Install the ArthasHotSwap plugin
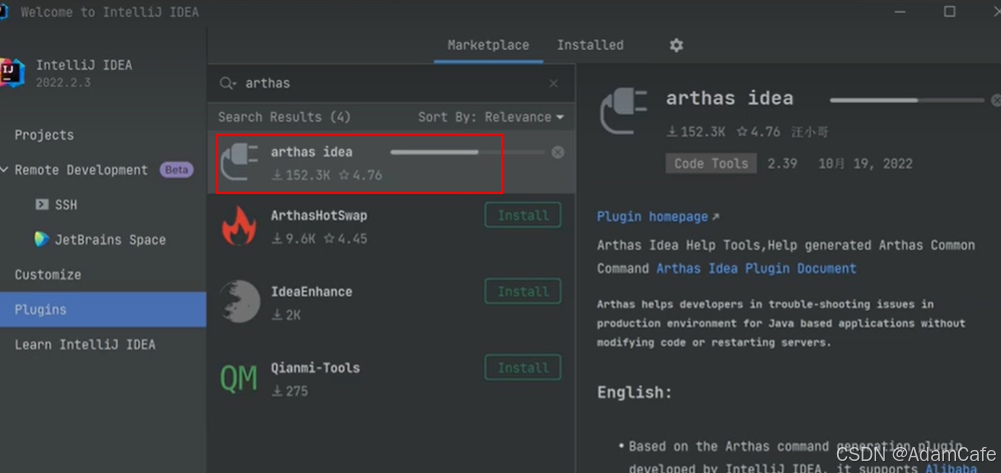 point(523,215)
